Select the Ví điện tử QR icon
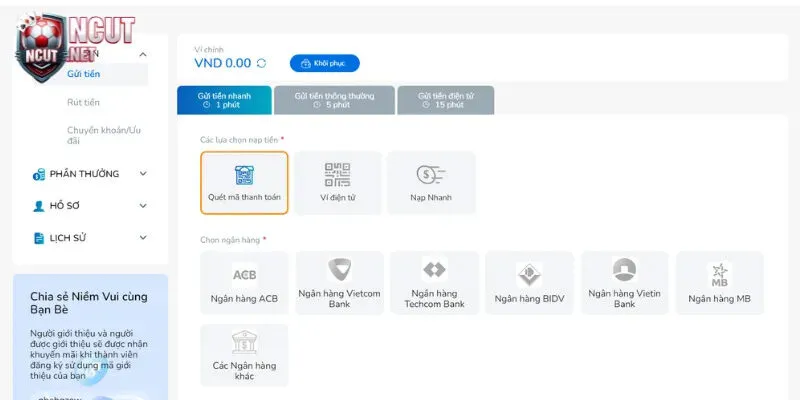Viewport: 800px width, 400px height. [338, 175]
